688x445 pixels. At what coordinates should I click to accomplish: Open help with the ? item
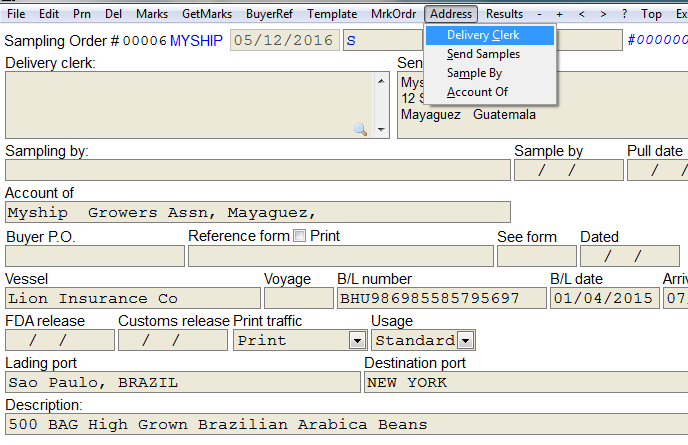pyautogui.click(x=624, y=14)
